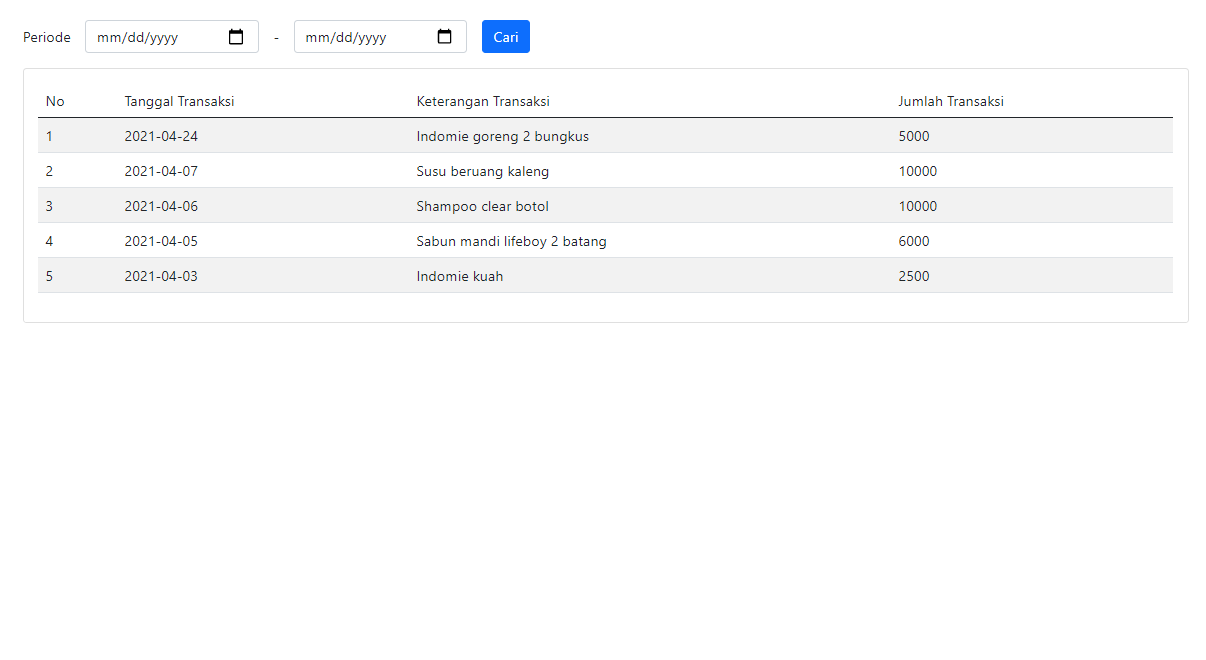Click amount 10000 in Shampoo clear row
Viewport: 1206px width, 660px height.
[918, 206]
